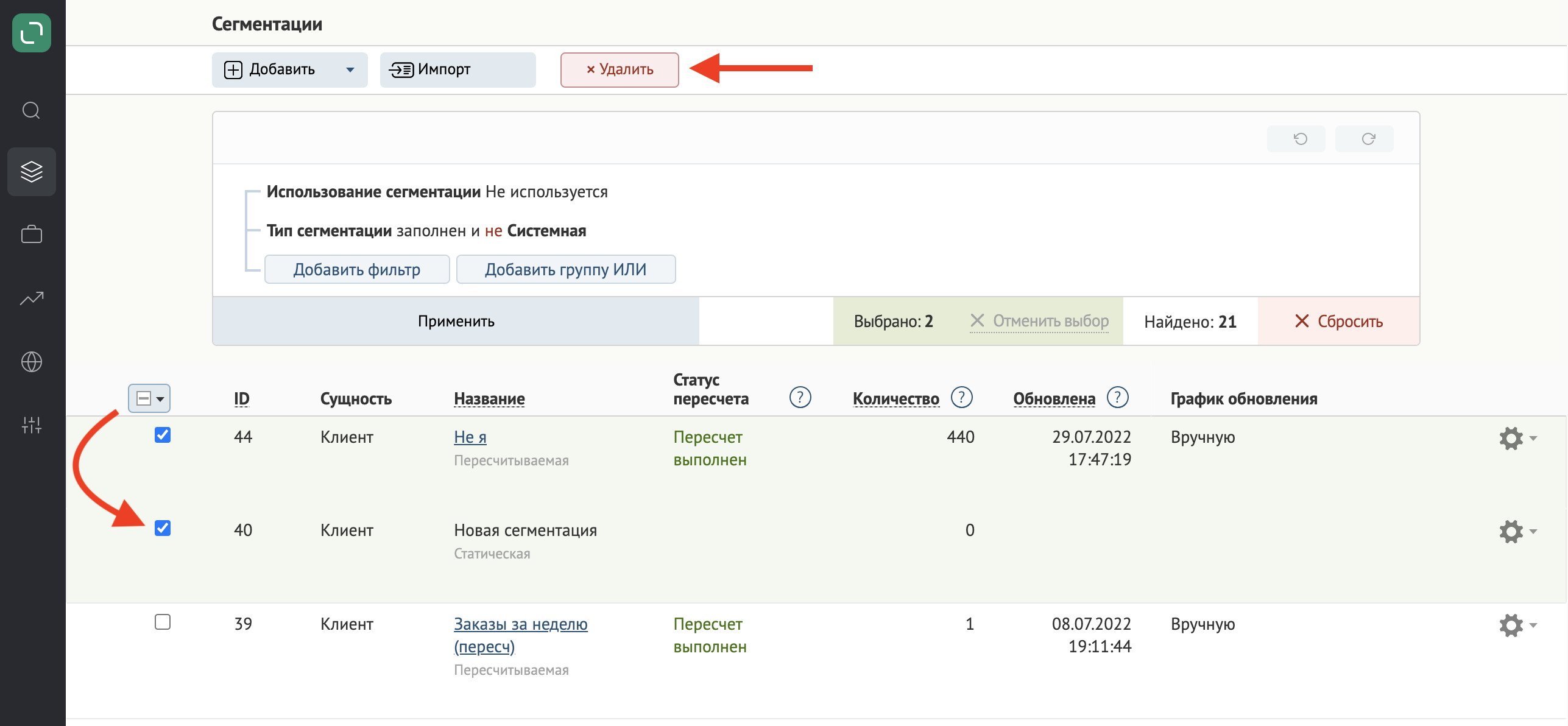Sort the table by Количество column

click(896, 398)
